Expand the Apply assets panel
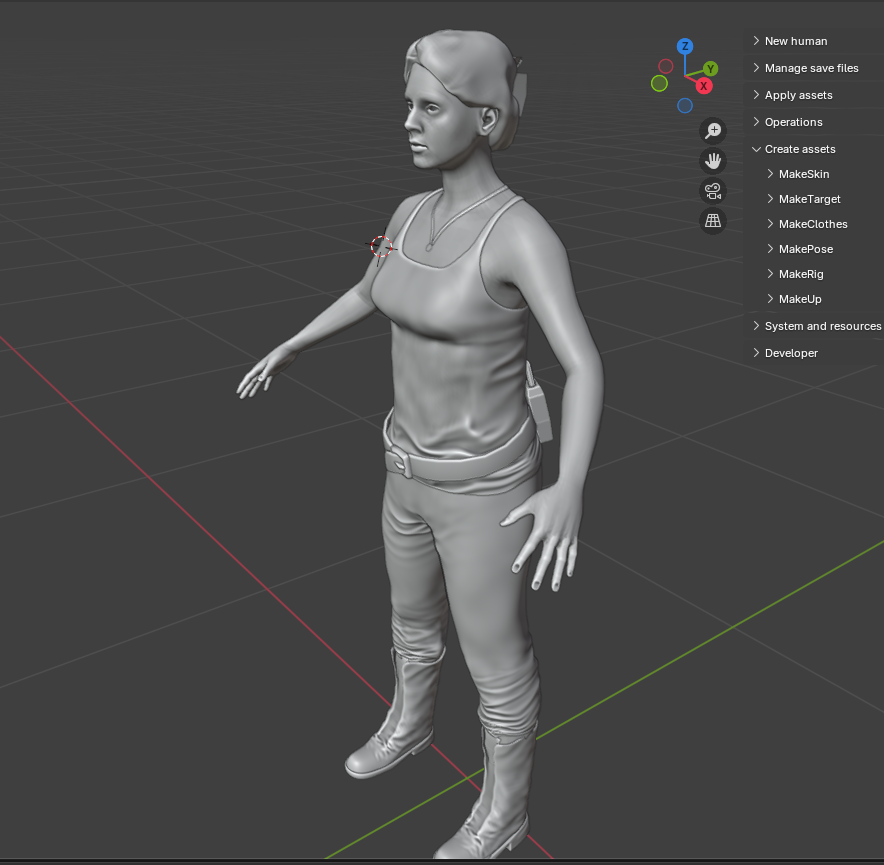This screenshot has width=884, height=865. click(814, 95)
